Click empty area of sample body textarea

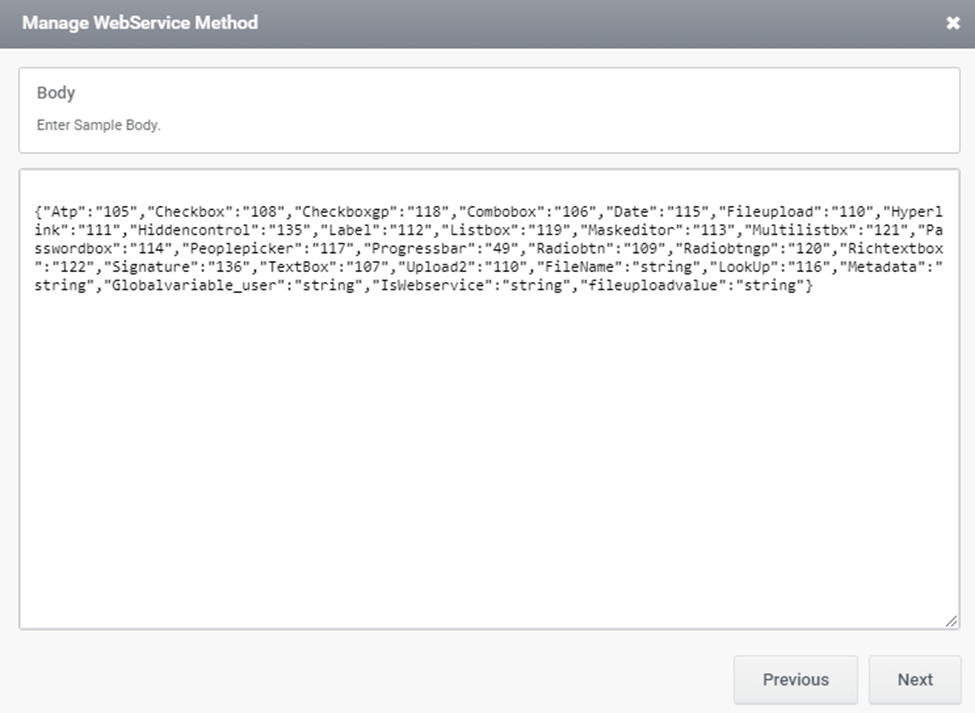[489, 460]
